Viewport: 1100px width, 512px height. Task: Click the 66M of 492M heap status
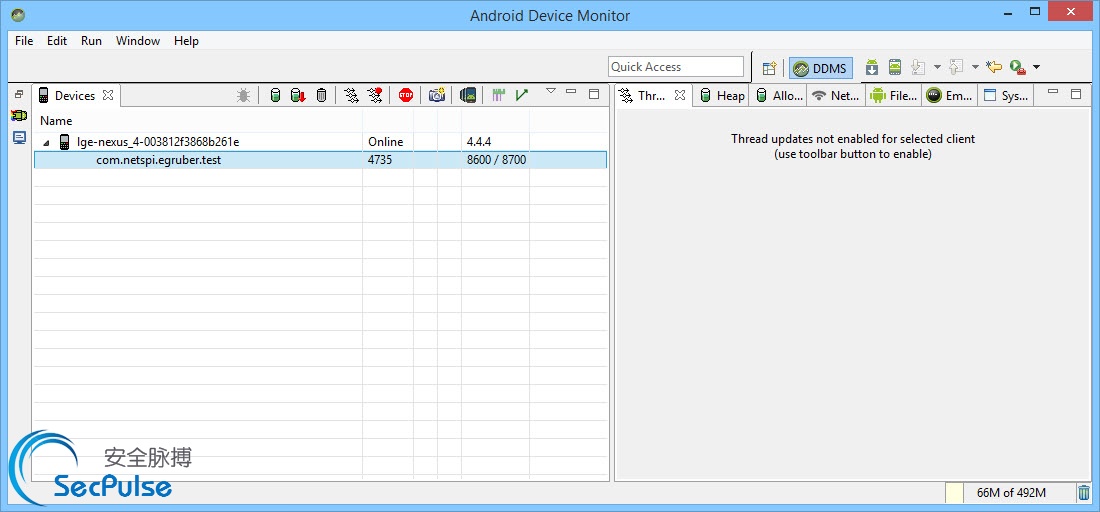[1011, 493]
